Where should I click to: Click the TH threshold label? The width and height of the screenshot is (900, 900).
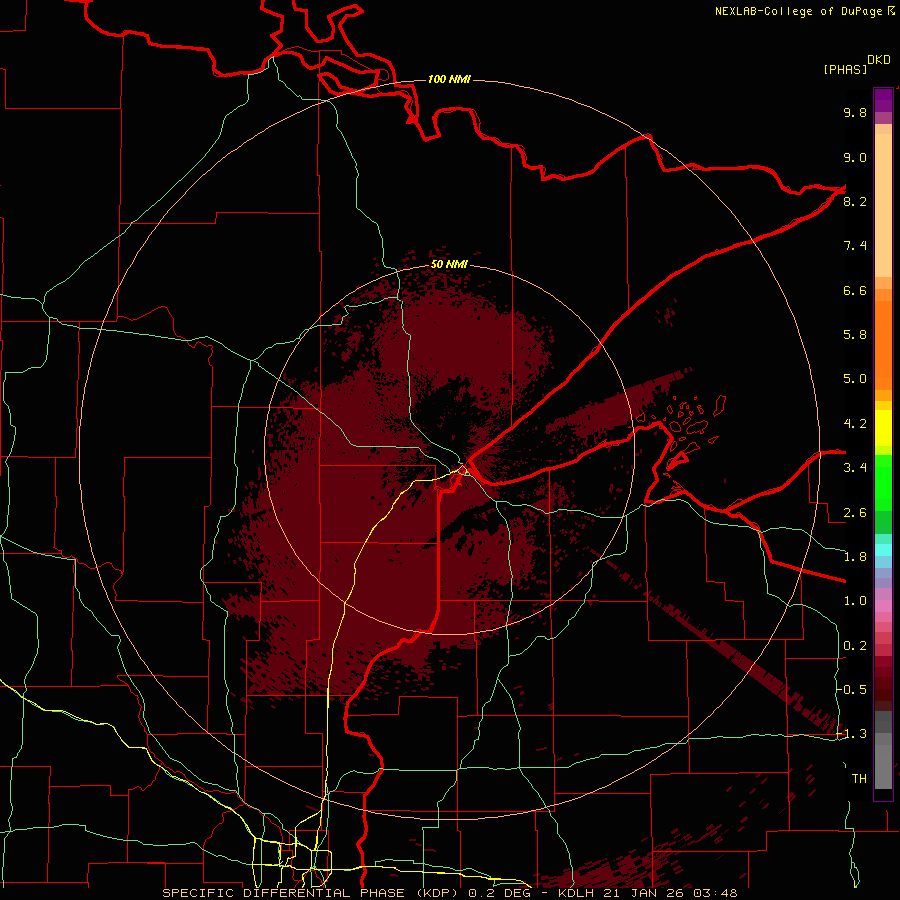(859, 778)
